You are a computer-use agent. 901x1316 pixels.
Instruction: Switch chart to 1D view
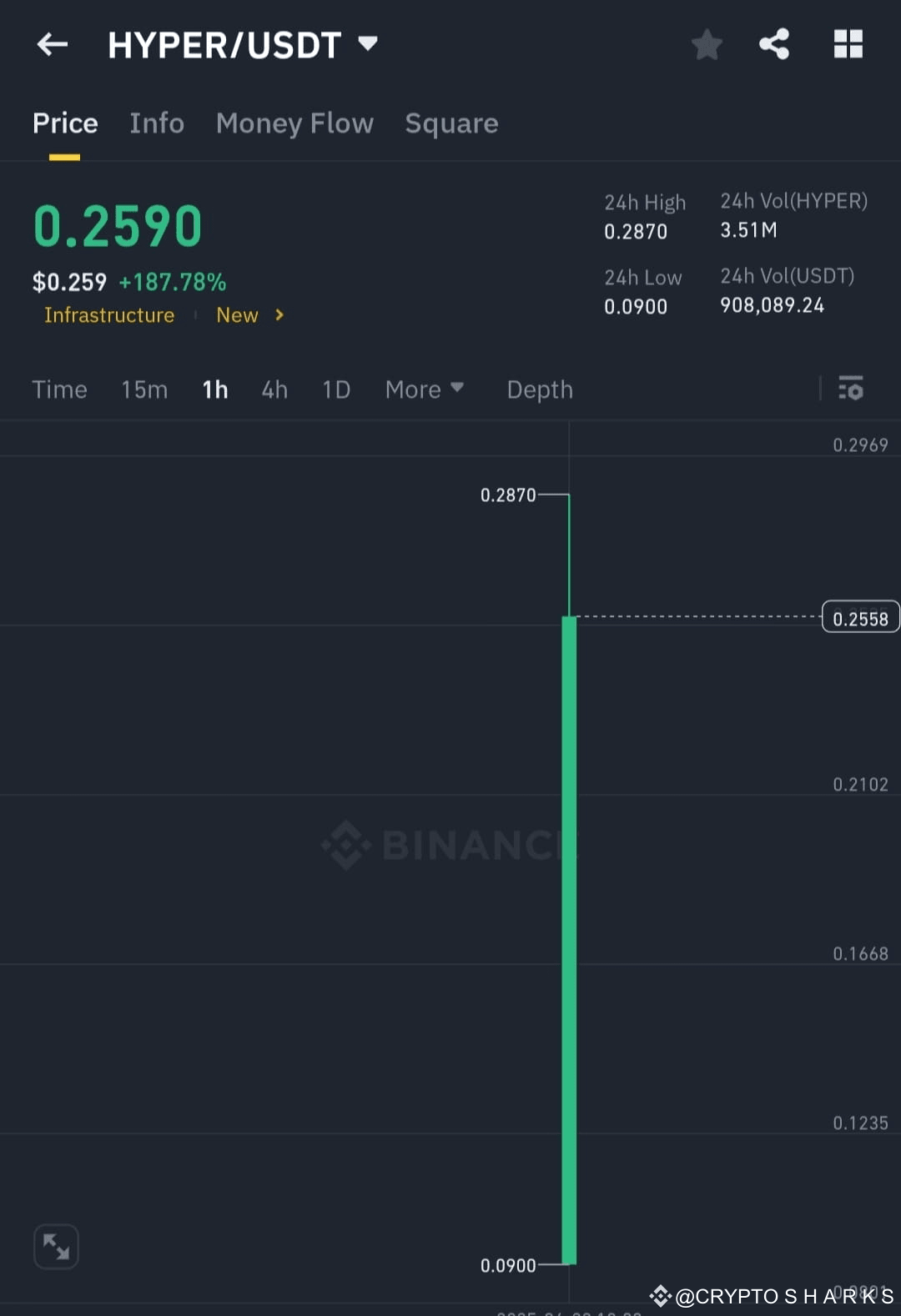point(335,389)
